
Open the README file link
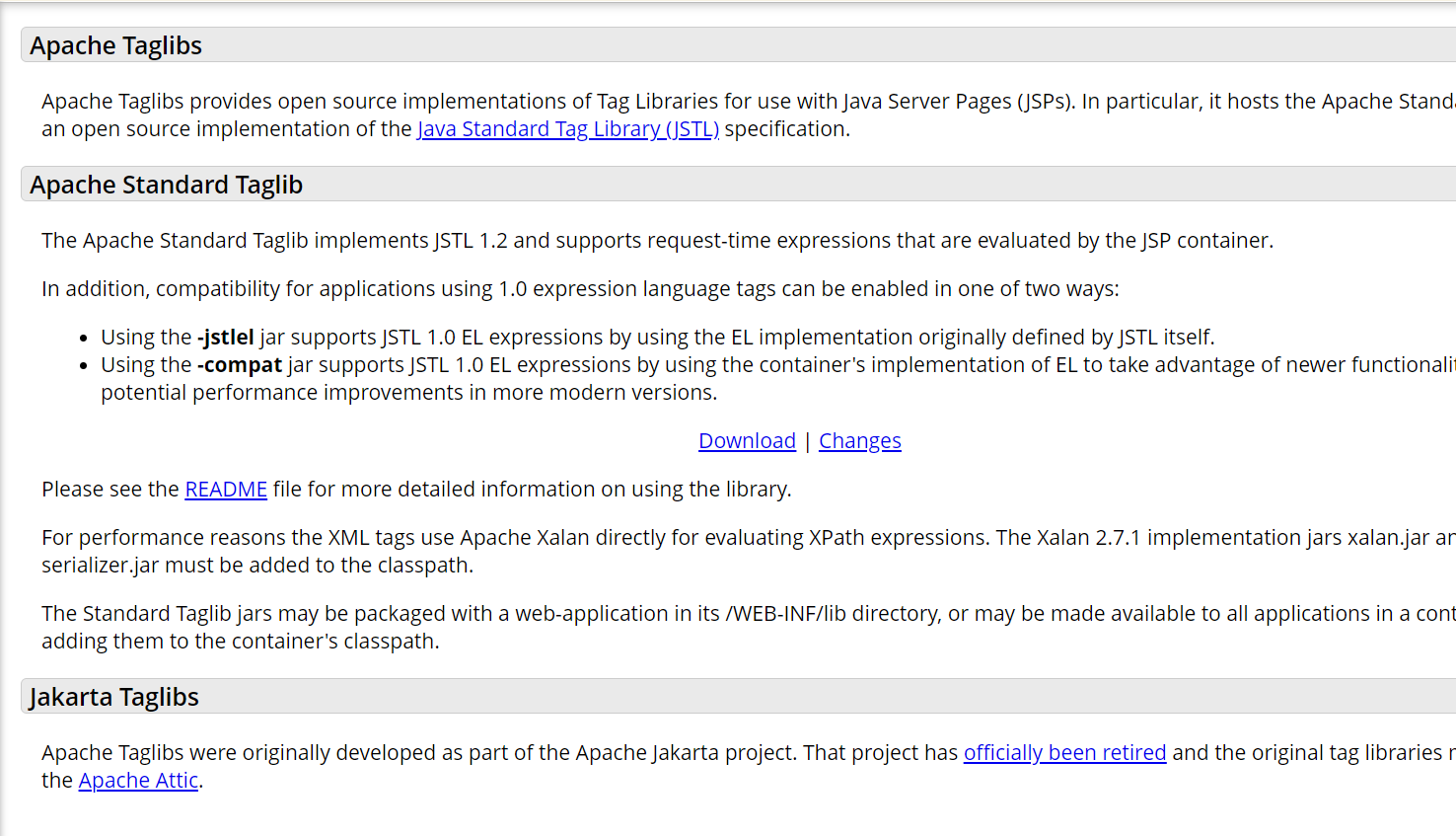(x=226, y=490)
